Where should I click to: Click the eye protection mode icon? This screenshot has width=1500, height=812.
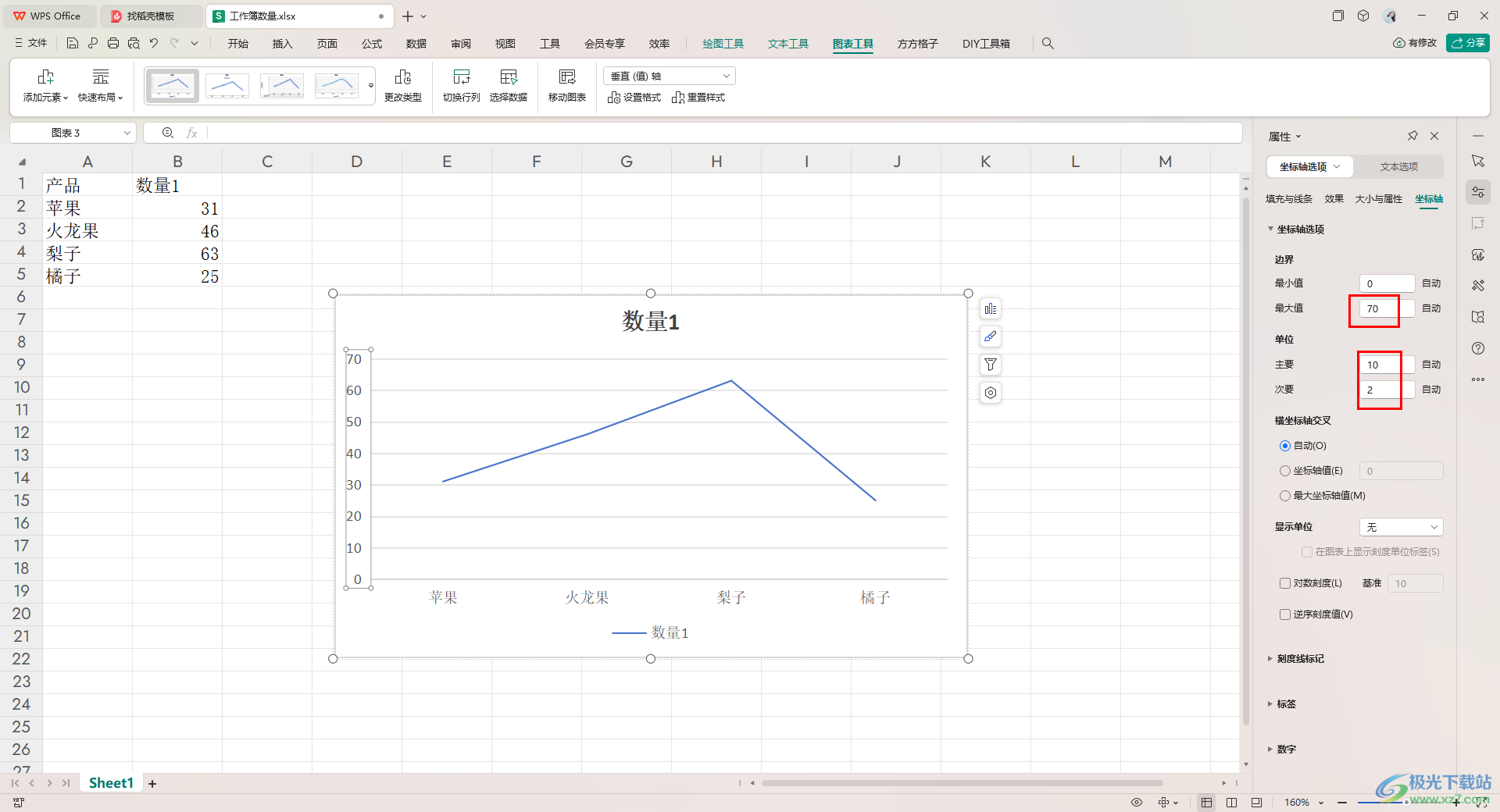1137,803
